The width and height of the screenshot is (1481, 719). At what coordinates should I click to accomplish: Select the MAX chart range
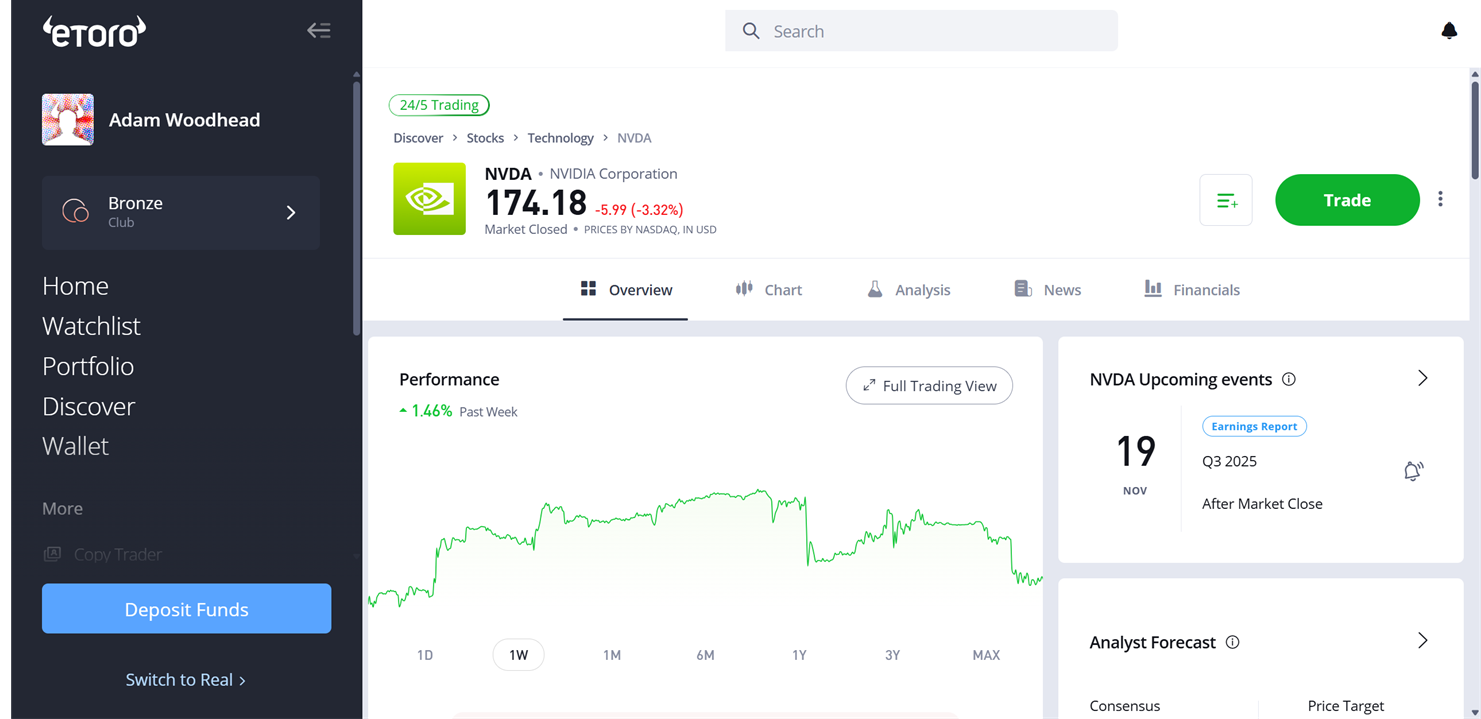tap(986, 655)
